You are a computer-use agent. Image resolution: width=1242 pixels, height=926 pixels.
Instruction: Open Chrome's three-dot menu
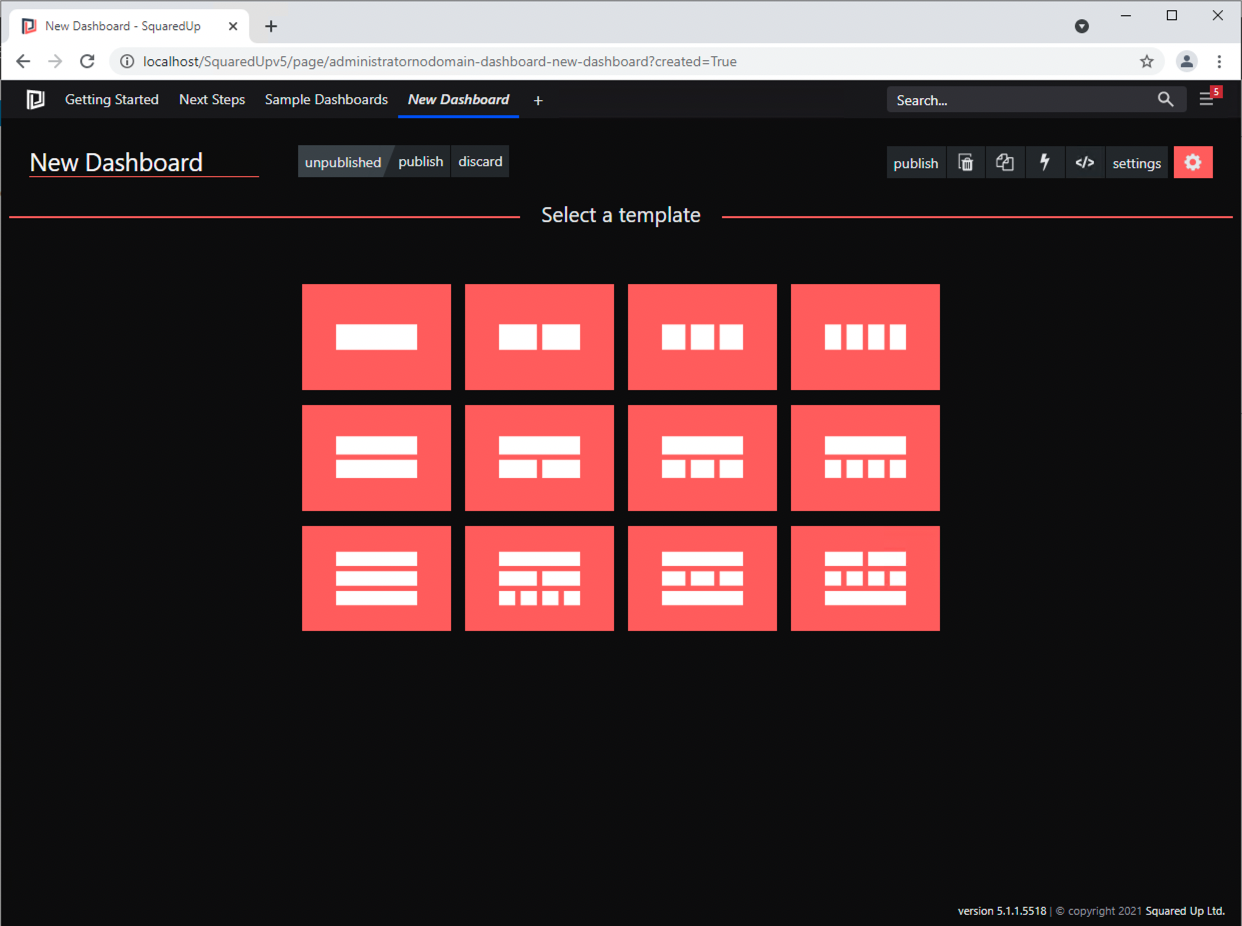[x=1219, y=61]
